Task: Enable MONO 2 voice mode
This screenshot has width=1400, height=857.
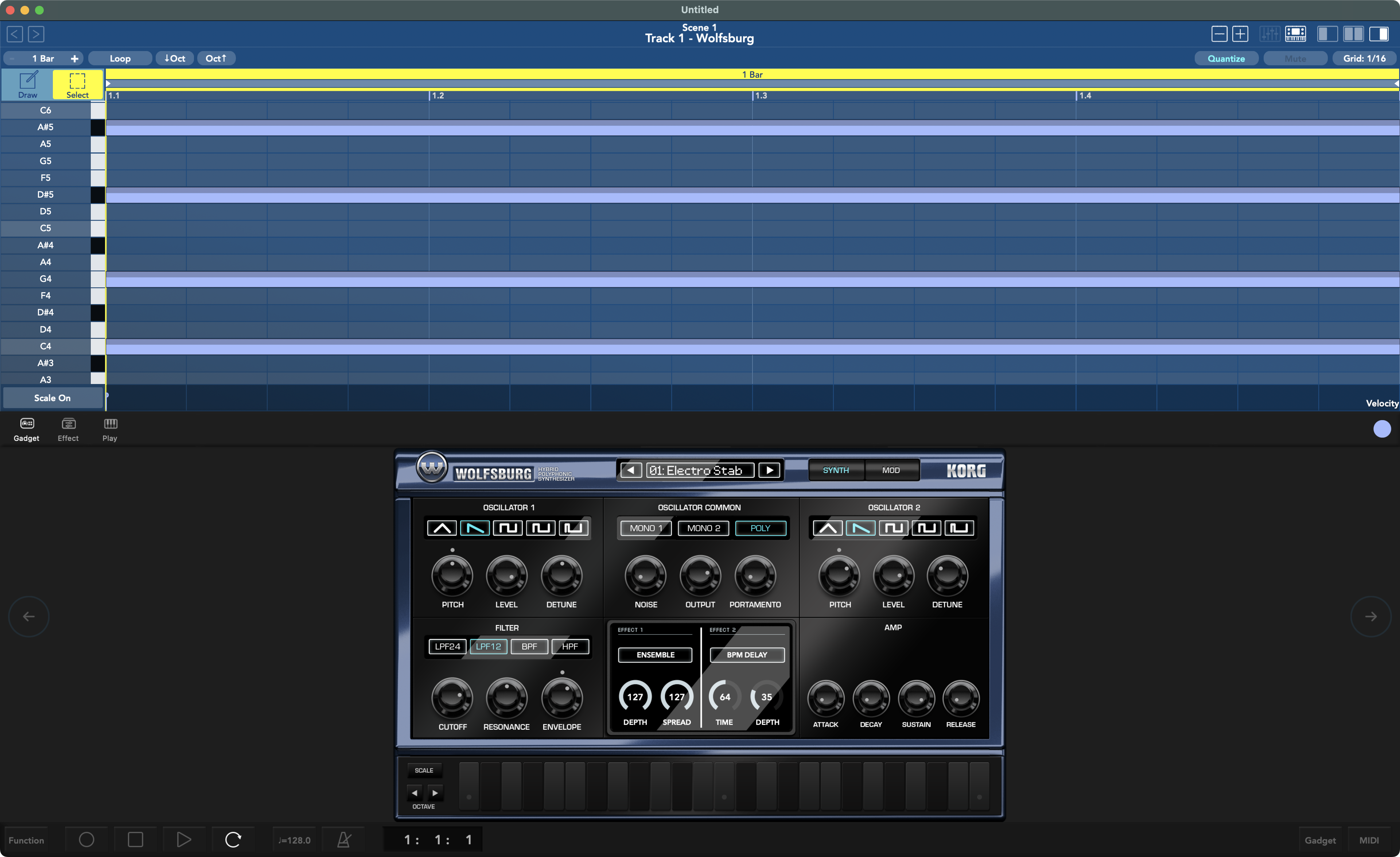Action: tap(703, 528)
